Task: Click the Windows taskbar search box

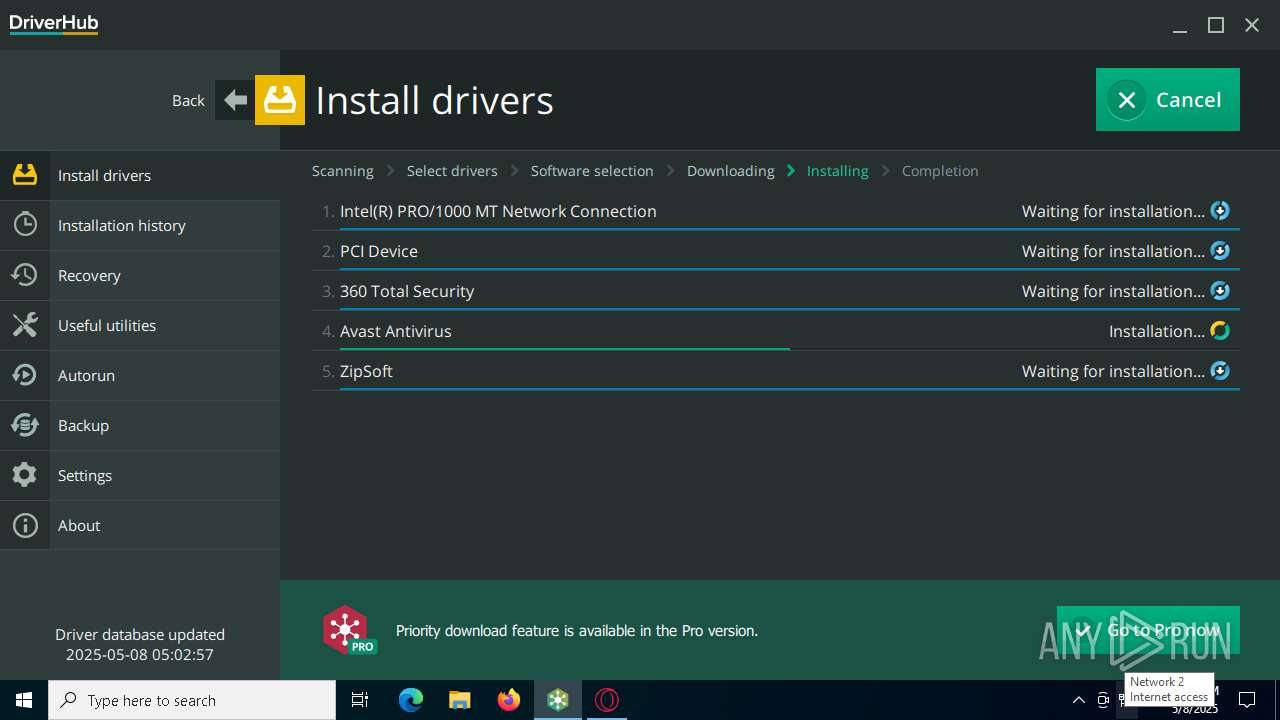Action: point(192,700)
